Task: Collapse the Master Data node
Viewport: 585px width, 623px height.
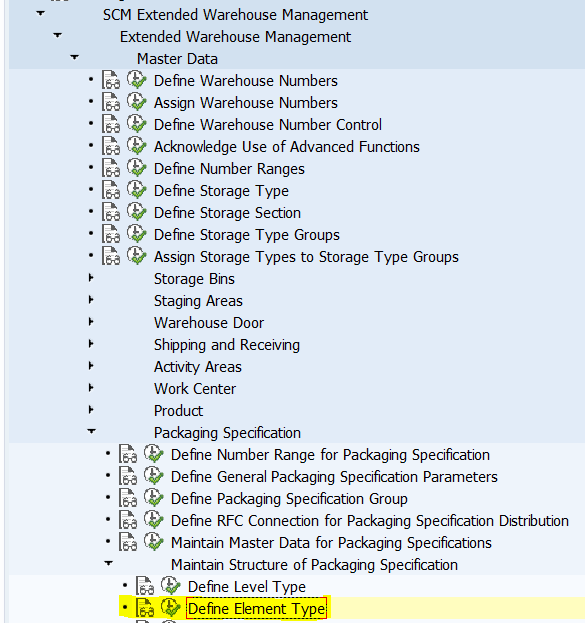Action: 74,58
